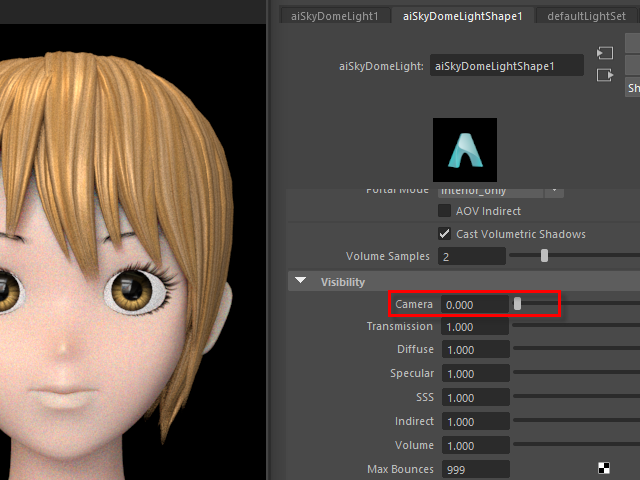Enable the AOV Indirect checkbox
This screenshot has width=640, height=480.
[x=445, y=211]
